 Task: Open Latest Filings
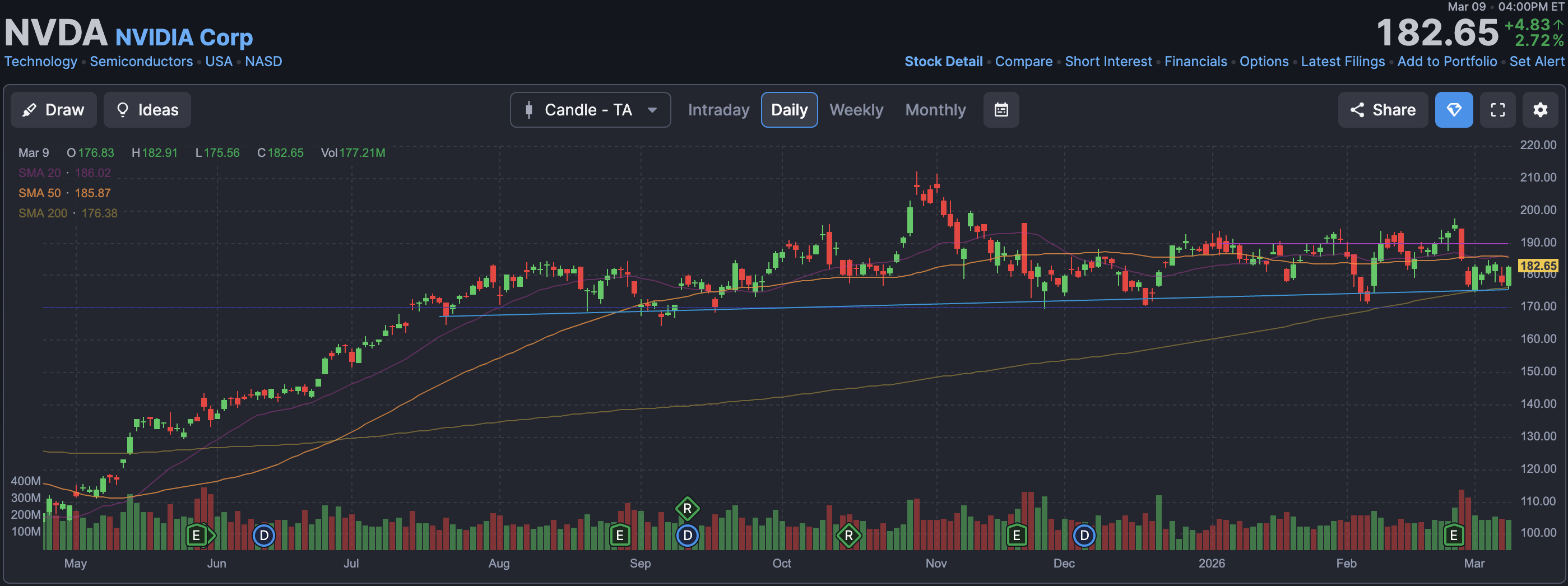(1343, 62)
